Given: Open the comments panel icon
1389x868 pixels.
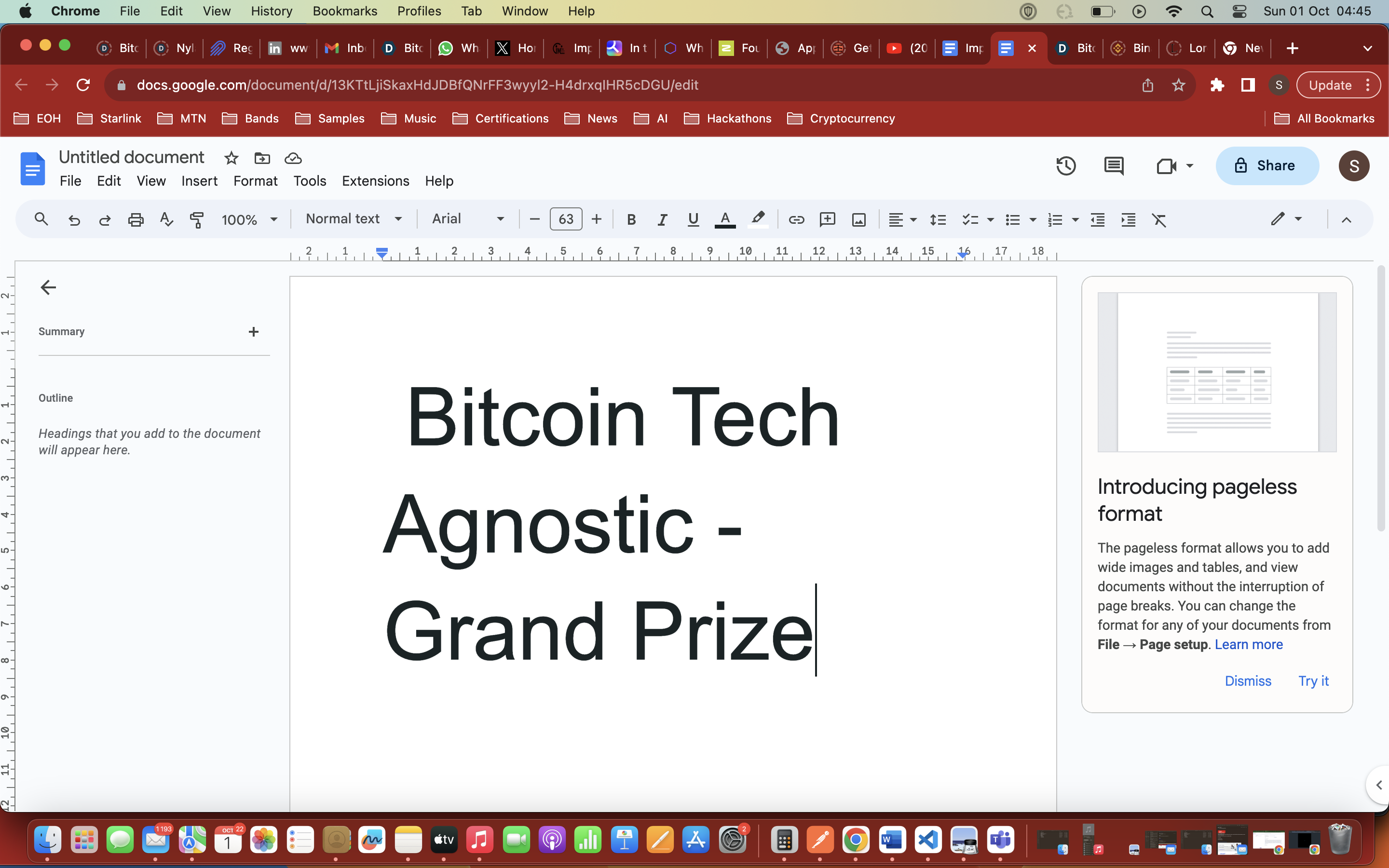Looking at the screenshot, I should pyautogui.click(x=1114, y=166).
